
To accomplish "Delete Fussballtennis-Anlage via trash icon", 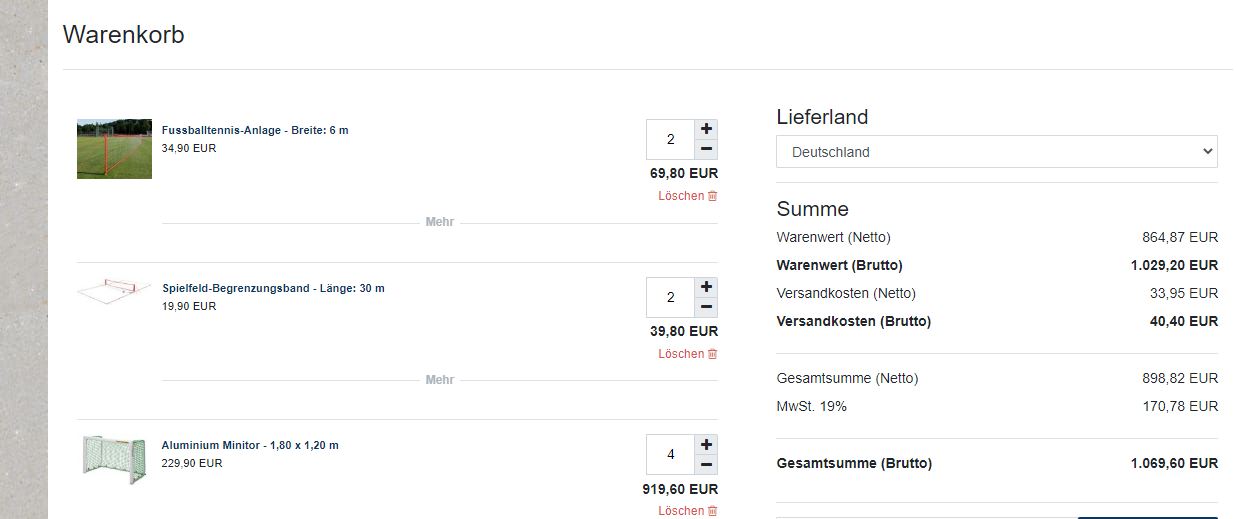I will point(712,196).
